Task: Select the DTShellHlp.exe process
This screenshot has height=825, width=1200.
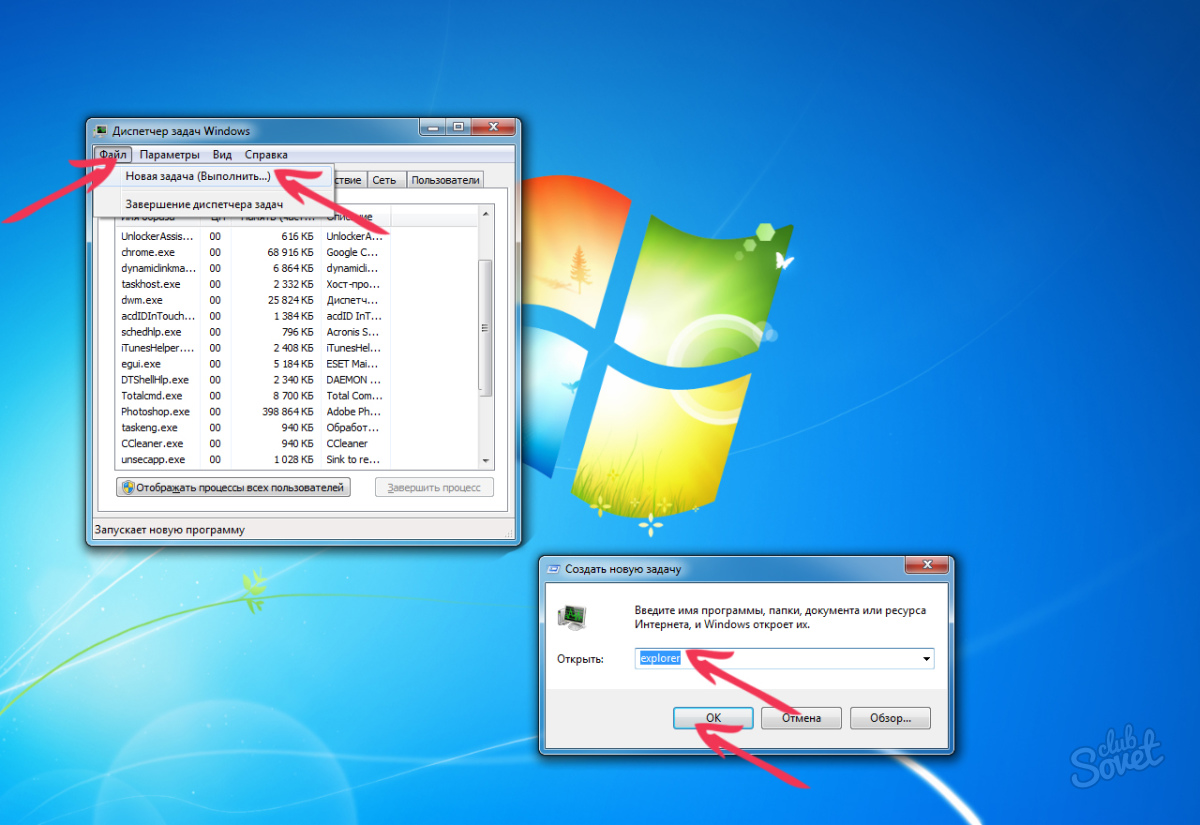Action: pos(297,380)
